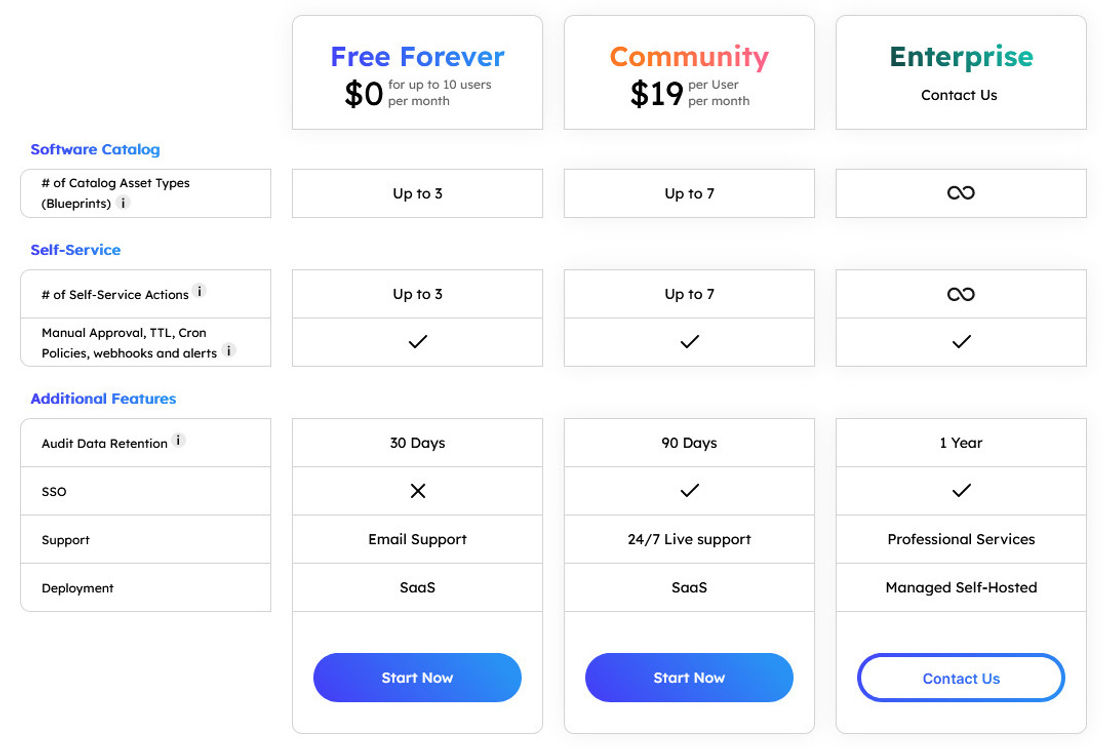Screen dimensions: 1108x755
Task: Click Start Now under Free Forever
Action: (x=417, y=677)
